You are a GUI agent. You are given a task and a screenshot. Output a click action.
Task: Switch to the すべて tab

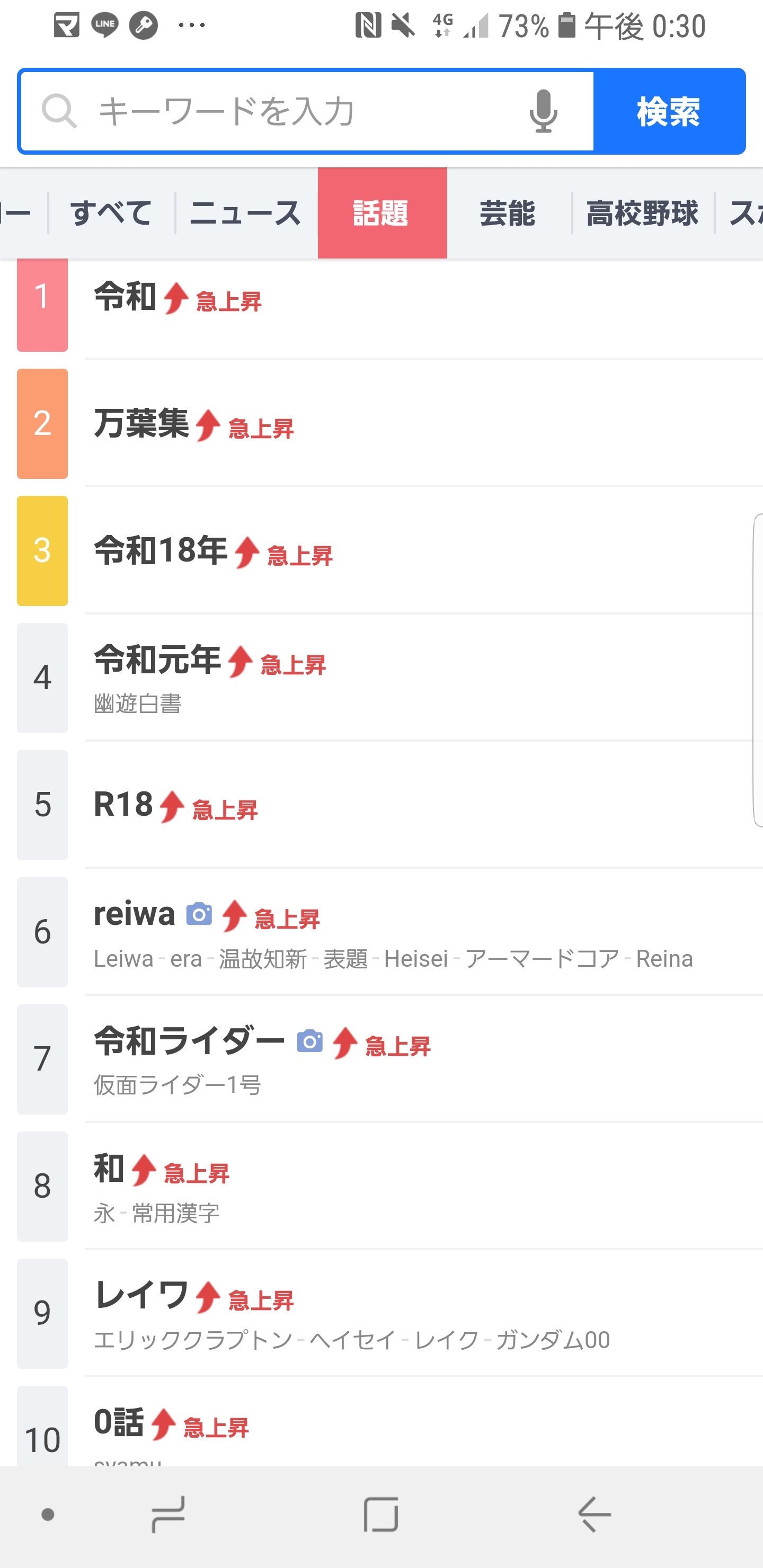coord(111,213)
